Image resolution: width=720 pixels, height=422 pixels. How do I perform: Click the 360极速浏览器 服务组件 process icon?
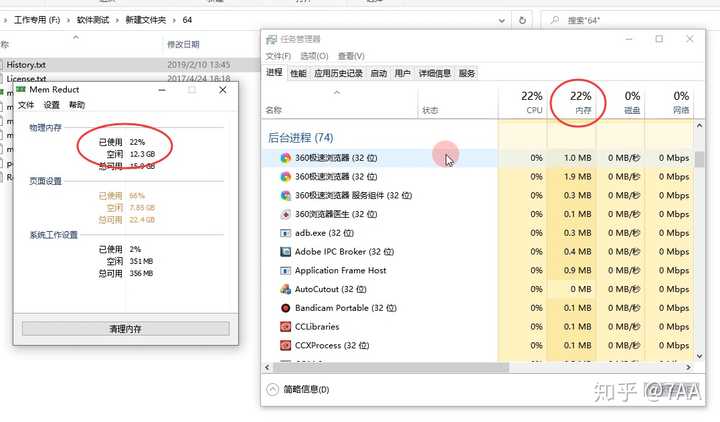point(286,196)
